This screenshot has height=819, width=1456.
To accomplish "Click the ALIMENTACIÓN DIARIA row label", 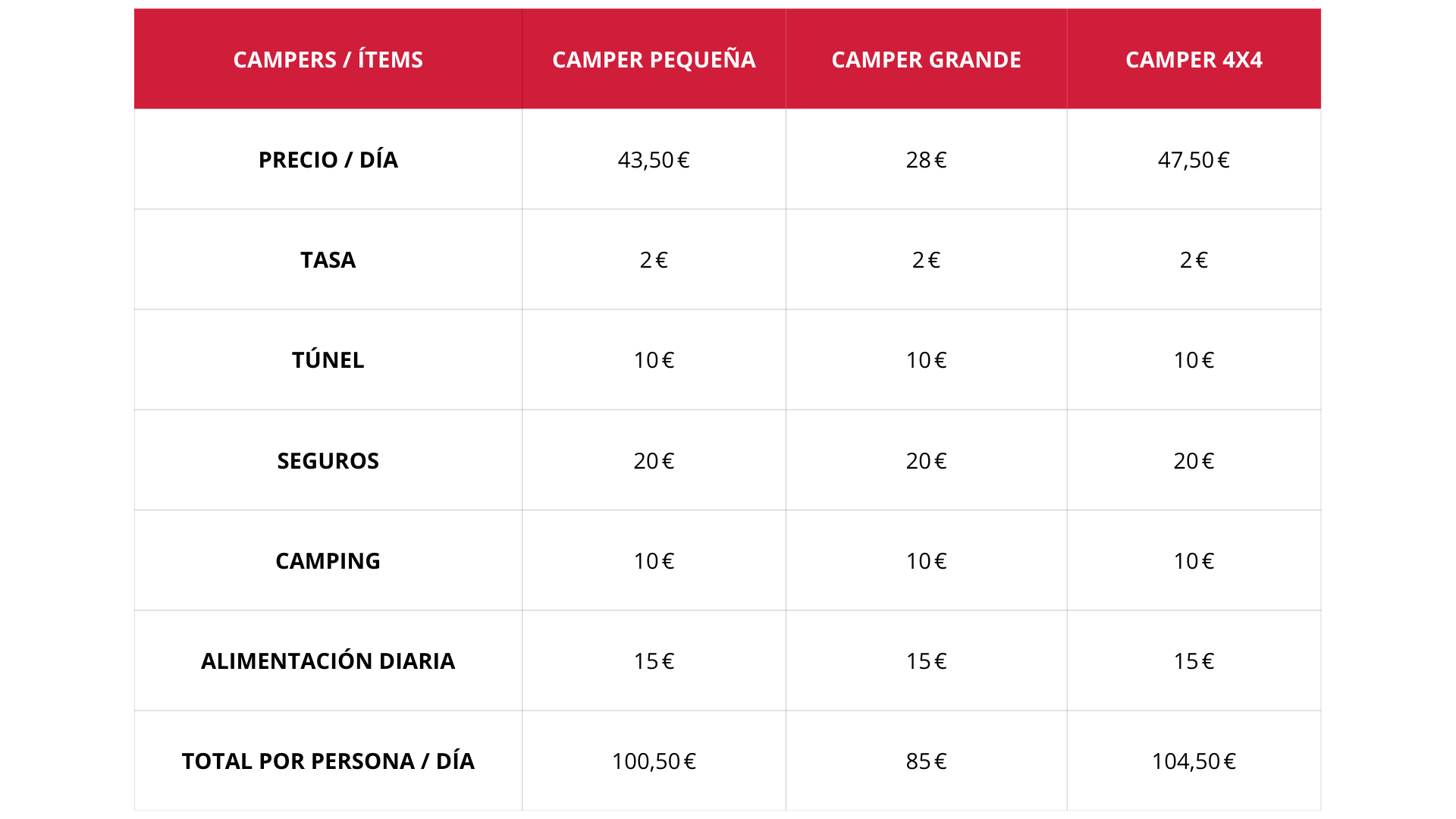I will click(x=328, y=661).
